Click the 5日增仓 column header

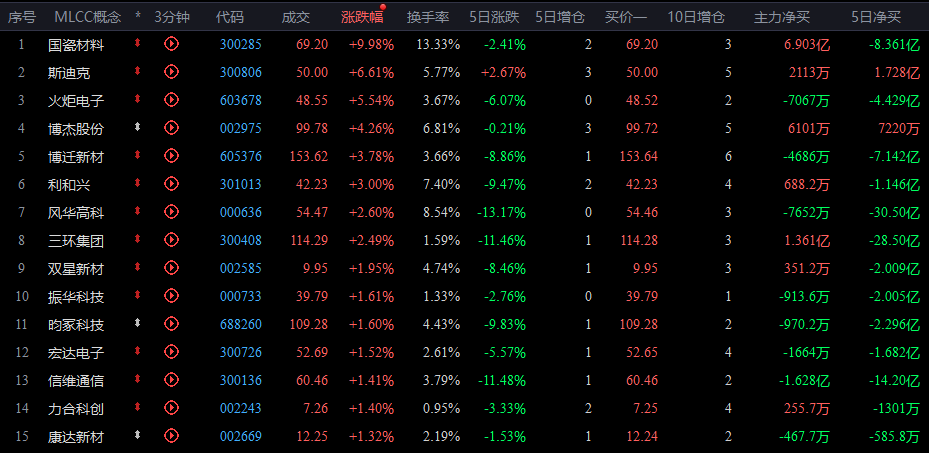(560, 17)
